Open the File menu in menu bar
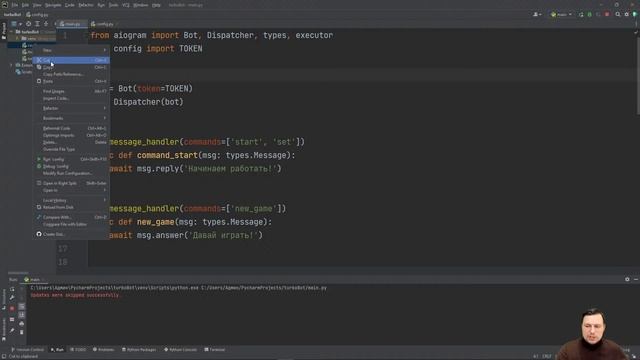The width and height of the screenshot is (640, 360). pos(15,5)
